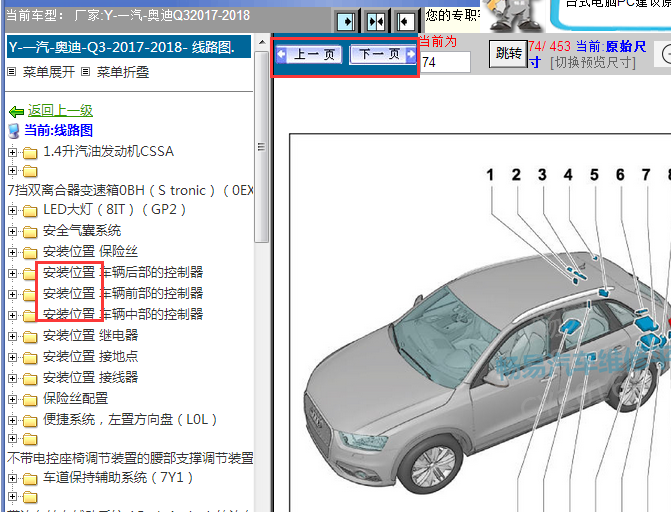Click folder icon of 安全气囊系统
This screenshot has height=512, width=671.
30,232
